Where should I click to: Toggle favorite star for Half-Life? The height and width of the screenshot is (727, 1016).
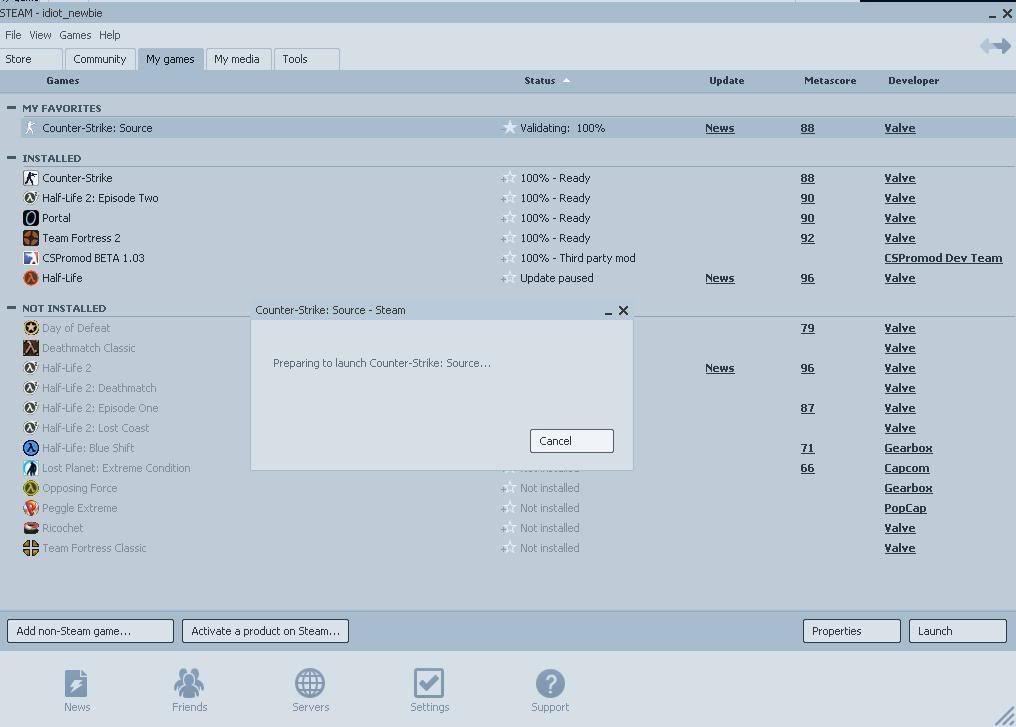[x=508, y=278]
